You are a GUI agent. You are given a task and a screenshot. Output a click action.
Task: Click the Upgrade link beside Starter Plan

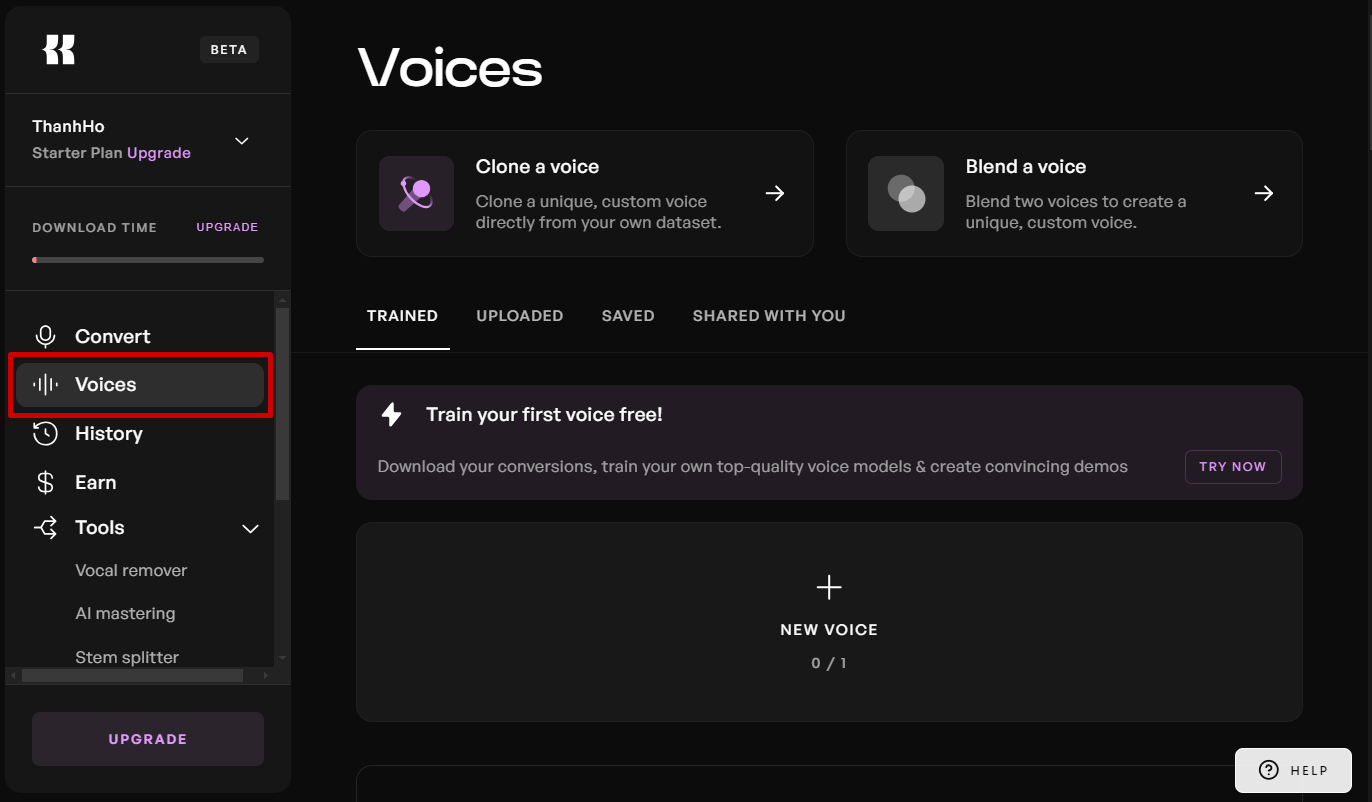click(159, 153)
